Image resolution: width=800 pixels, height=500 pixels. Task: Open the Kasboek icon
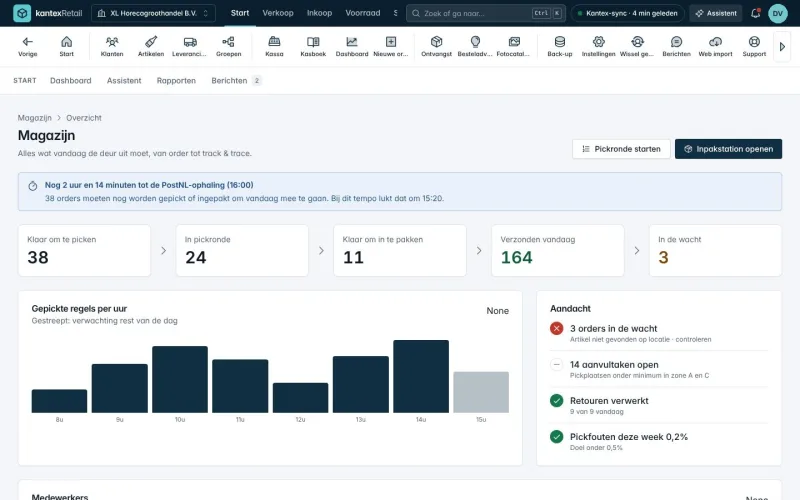coord(313,46)
